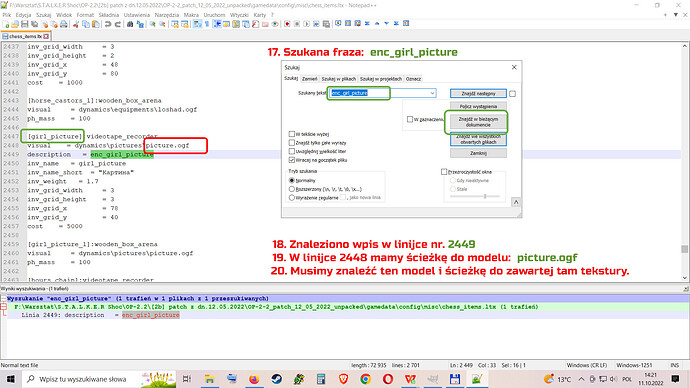Click the Undo toolbar icon
690x388 pixels.
(x=108, y=24)
